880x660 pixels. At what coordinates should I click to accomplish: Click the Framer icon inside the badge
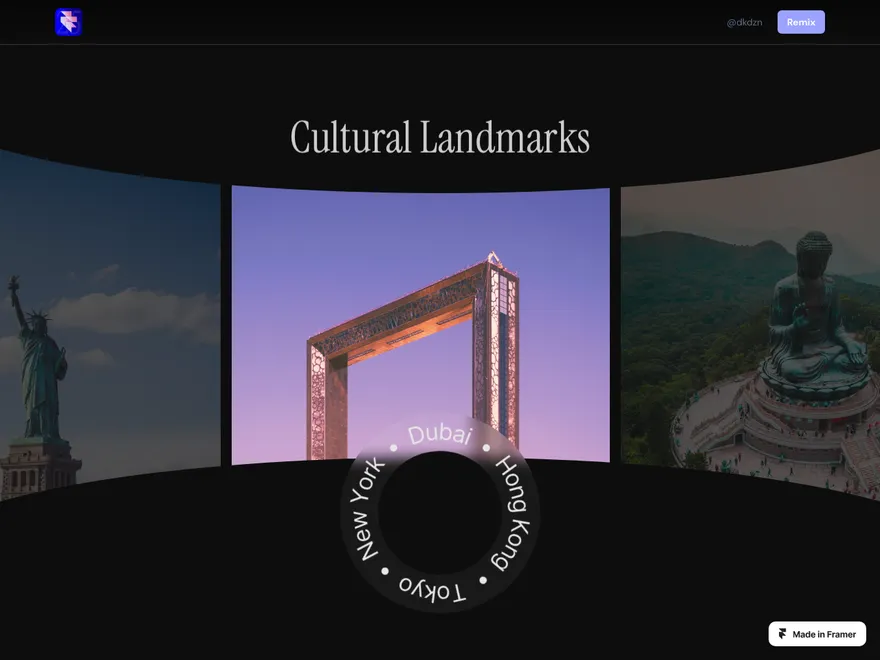782,634
